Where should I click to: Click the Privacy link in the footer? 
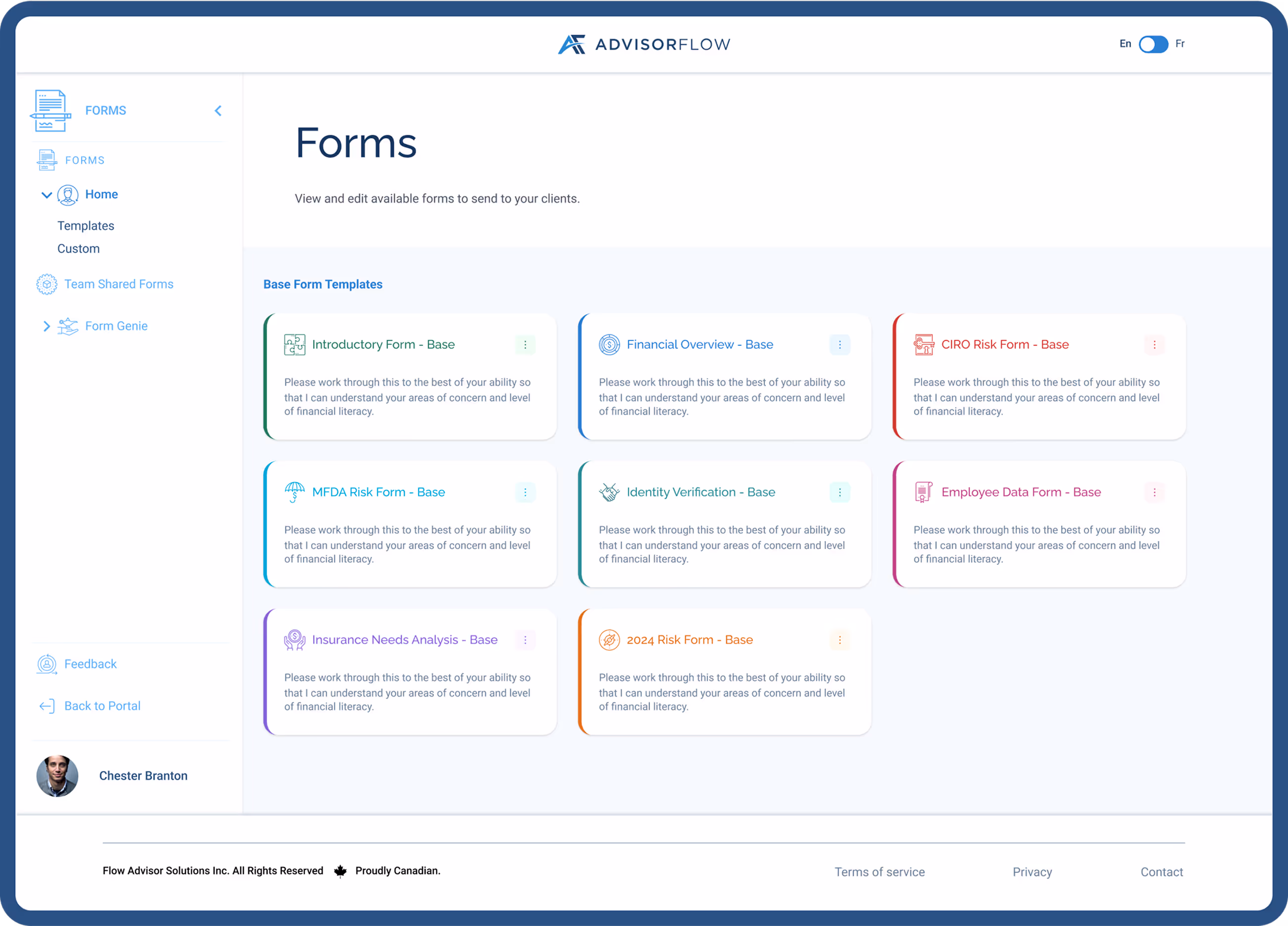click(x=1032, y=872)
